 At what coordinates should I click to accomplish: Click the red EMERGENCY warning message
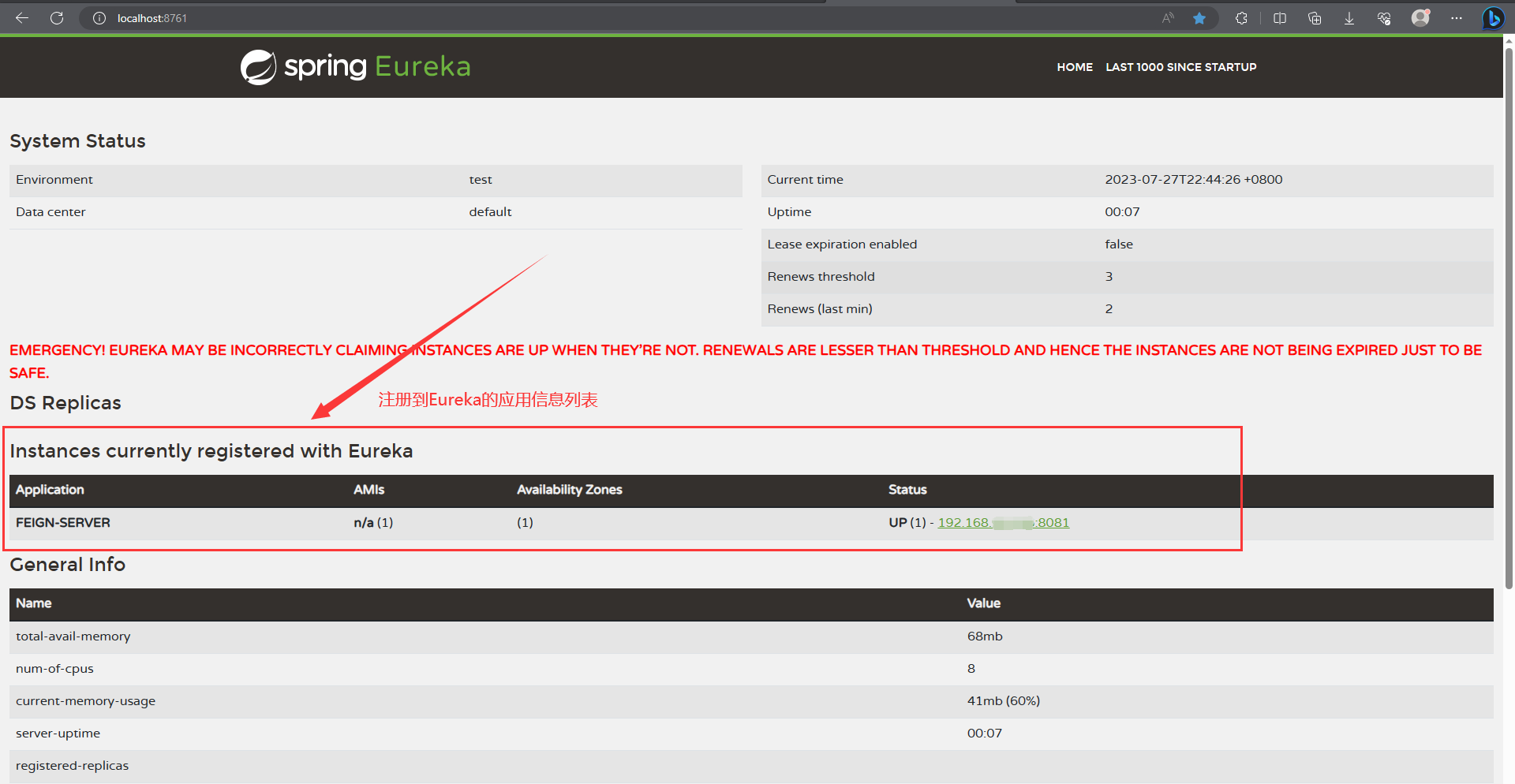[746, 361]
